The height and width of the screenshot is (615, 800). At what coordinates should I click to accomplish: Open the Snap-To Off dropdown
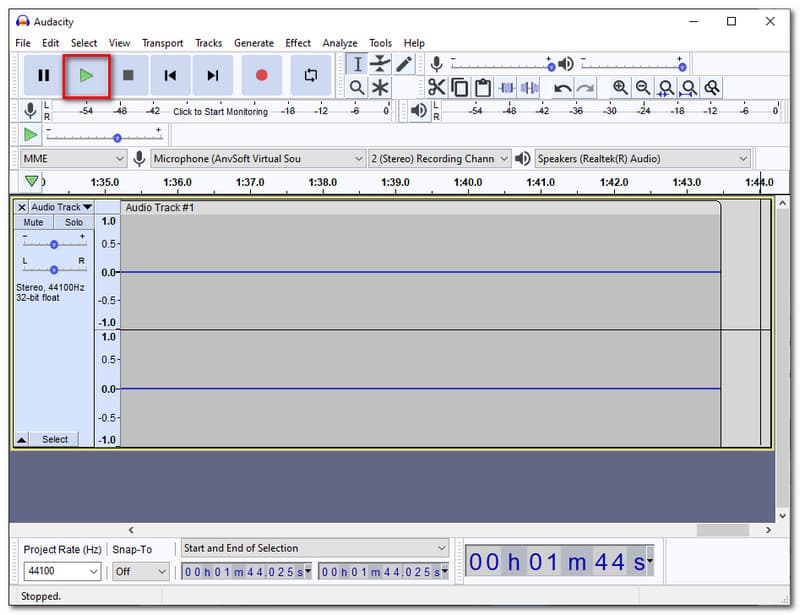(140, 572)
